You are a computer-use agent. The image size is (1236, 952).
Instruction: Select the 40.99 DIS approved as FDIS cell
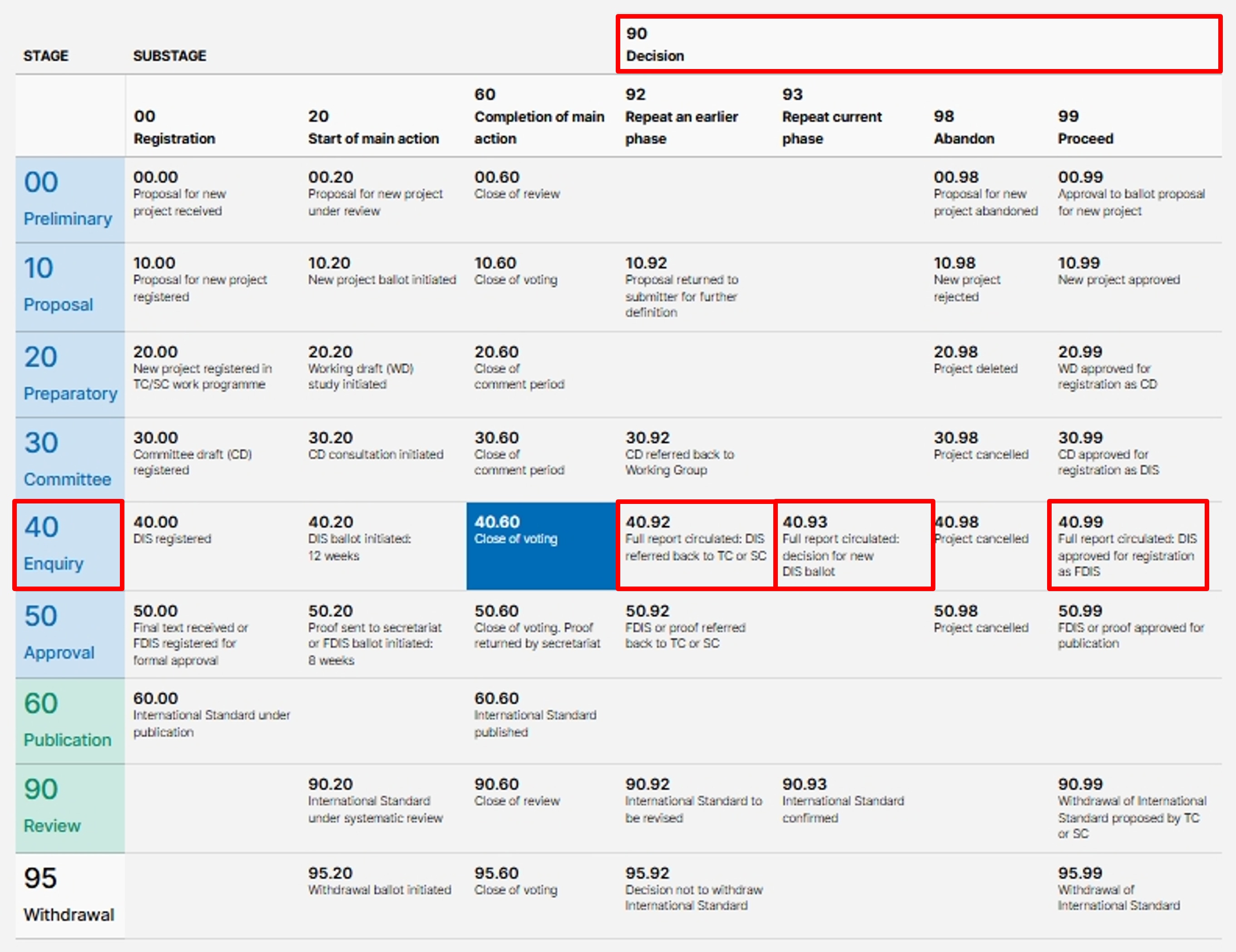pos(1127,545)
